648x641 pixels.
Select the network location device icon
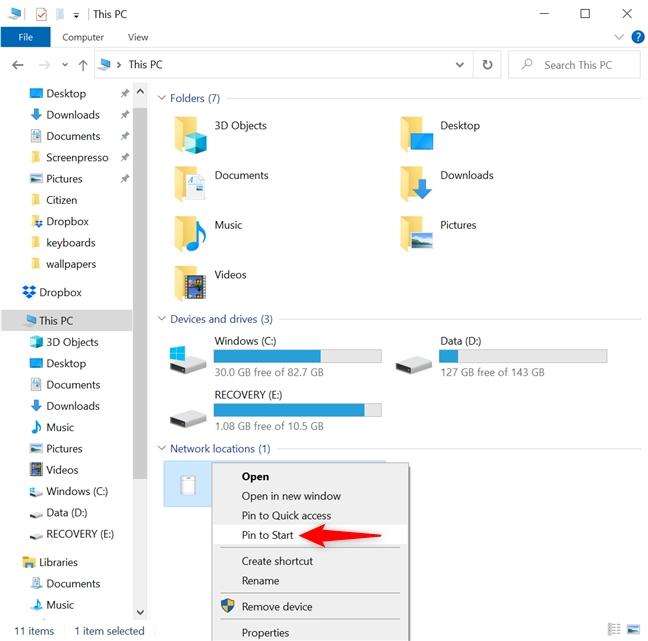tap(188, 485)
